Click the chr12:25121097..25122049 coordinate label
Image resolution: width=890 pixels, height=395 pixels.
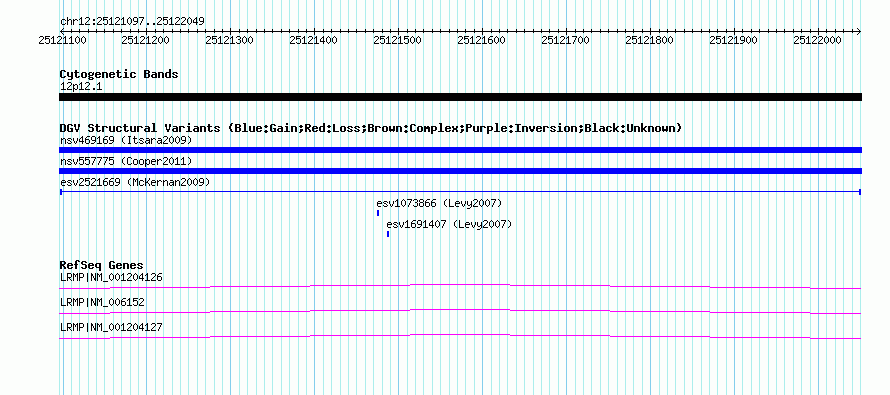tap(132, 22)
